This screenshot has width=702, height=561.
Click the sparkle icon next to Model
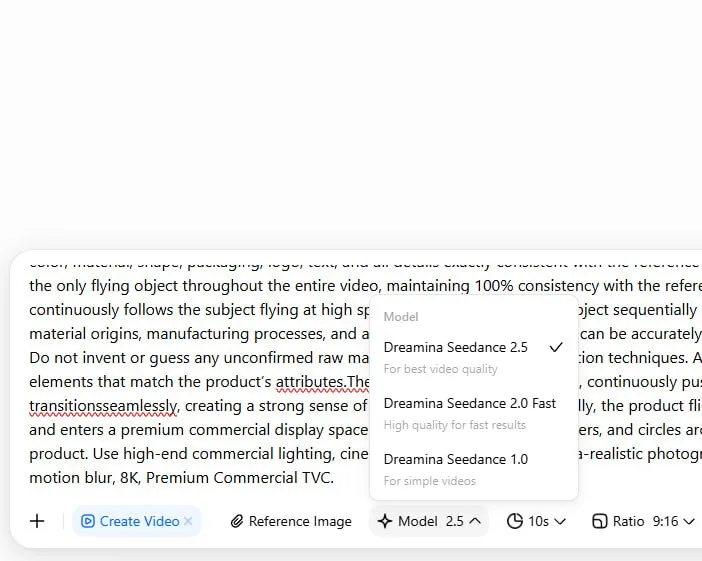pyautogui.click(x=385, y=521)
